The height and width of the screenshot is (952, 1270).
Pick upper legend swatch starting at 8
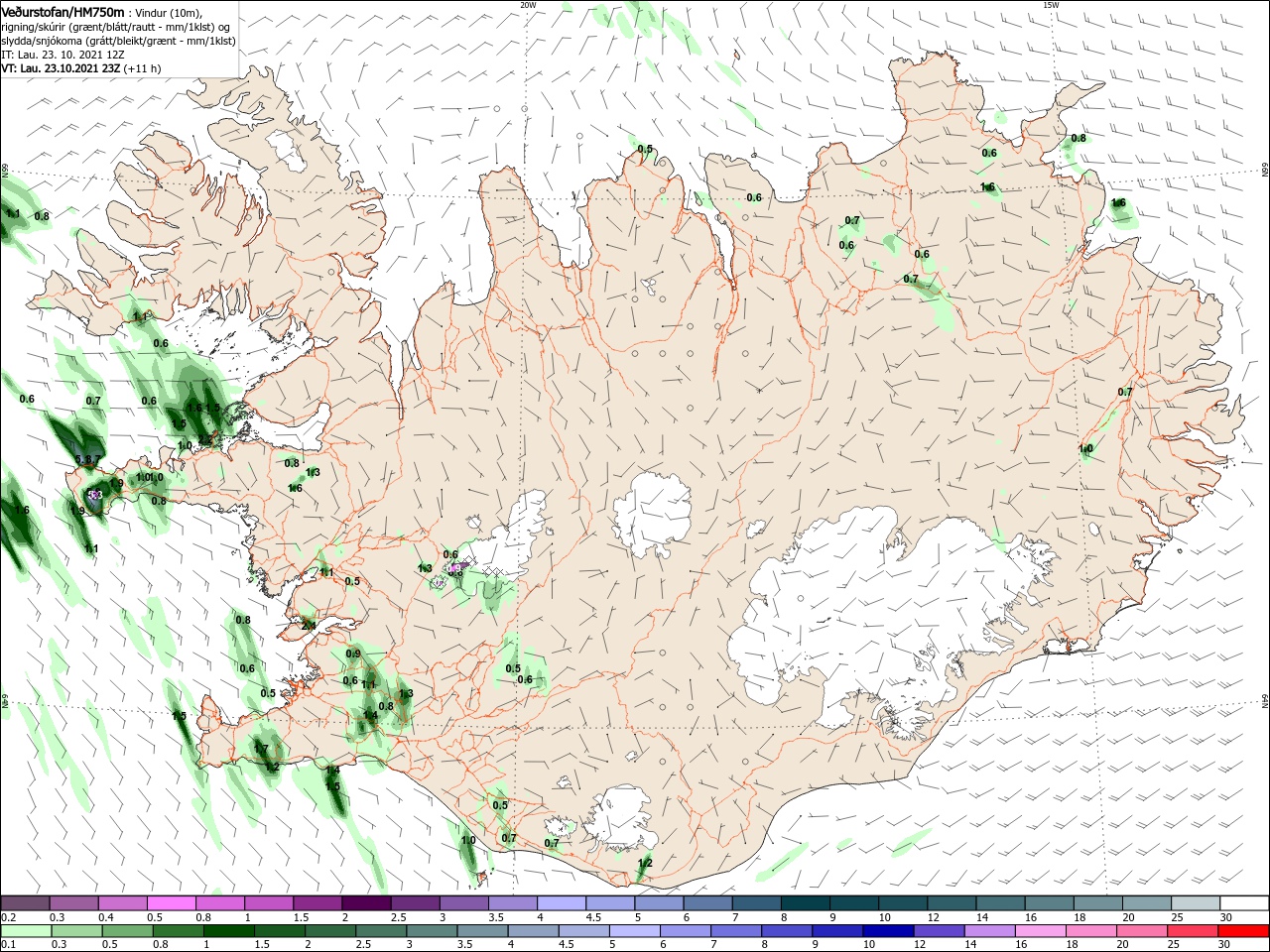[x=806, y=903]
